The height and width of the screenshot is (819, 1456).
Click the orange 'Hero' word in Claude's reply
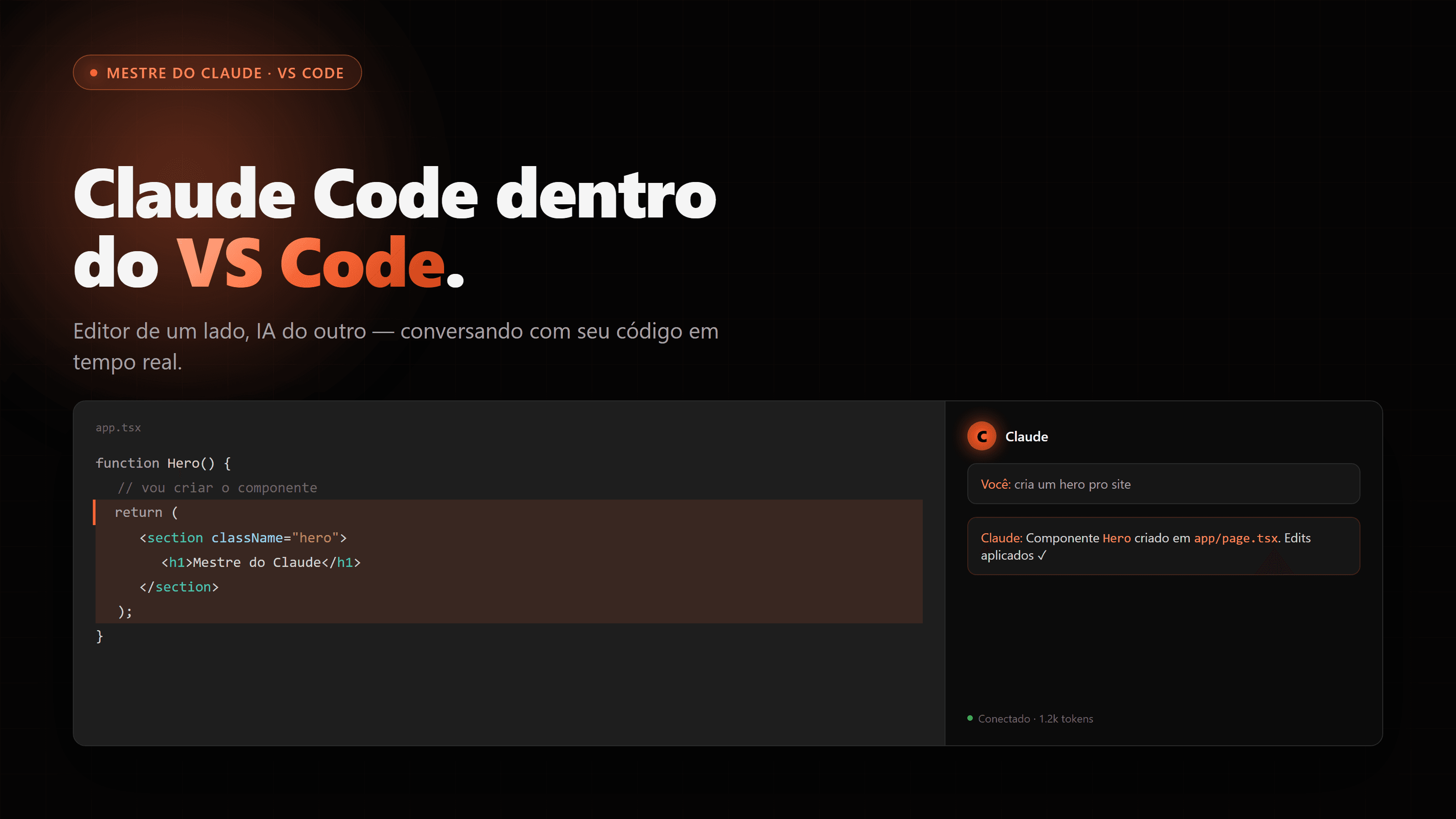[1117, 538]
